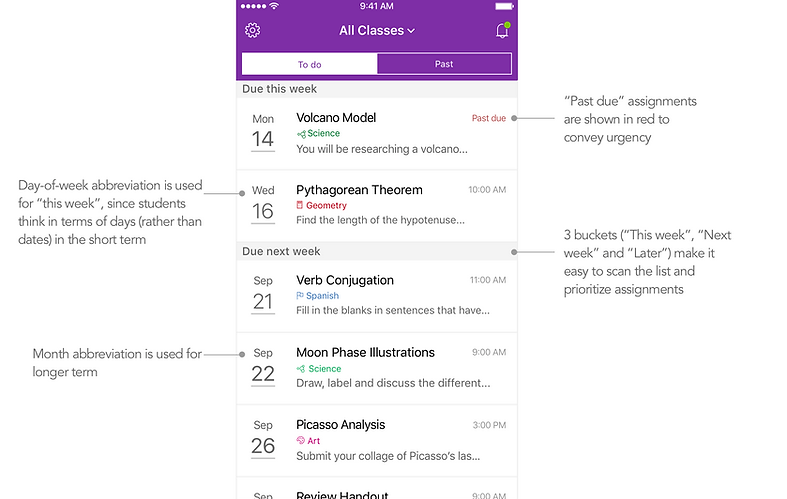Click the Geometry class label
The height and width of the screenshot is (499, 787).
[x=326, y=205]
